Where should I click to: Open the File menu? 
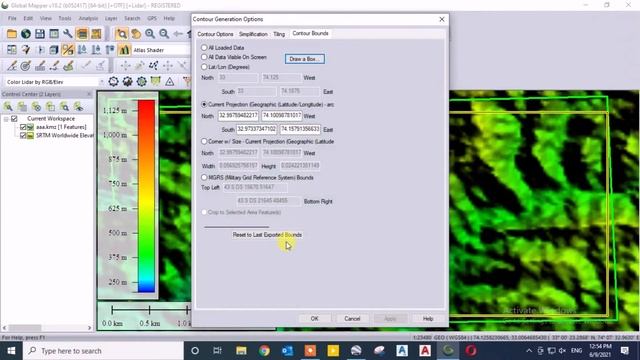tap(12, 18)
